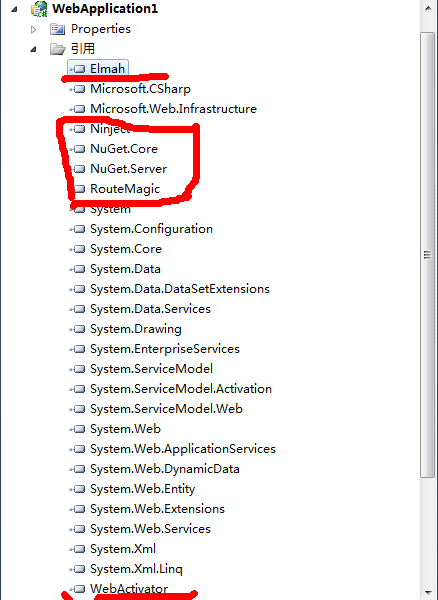
Task: Select the System.ServiceModel.Web reference
Action: [166, 409]
